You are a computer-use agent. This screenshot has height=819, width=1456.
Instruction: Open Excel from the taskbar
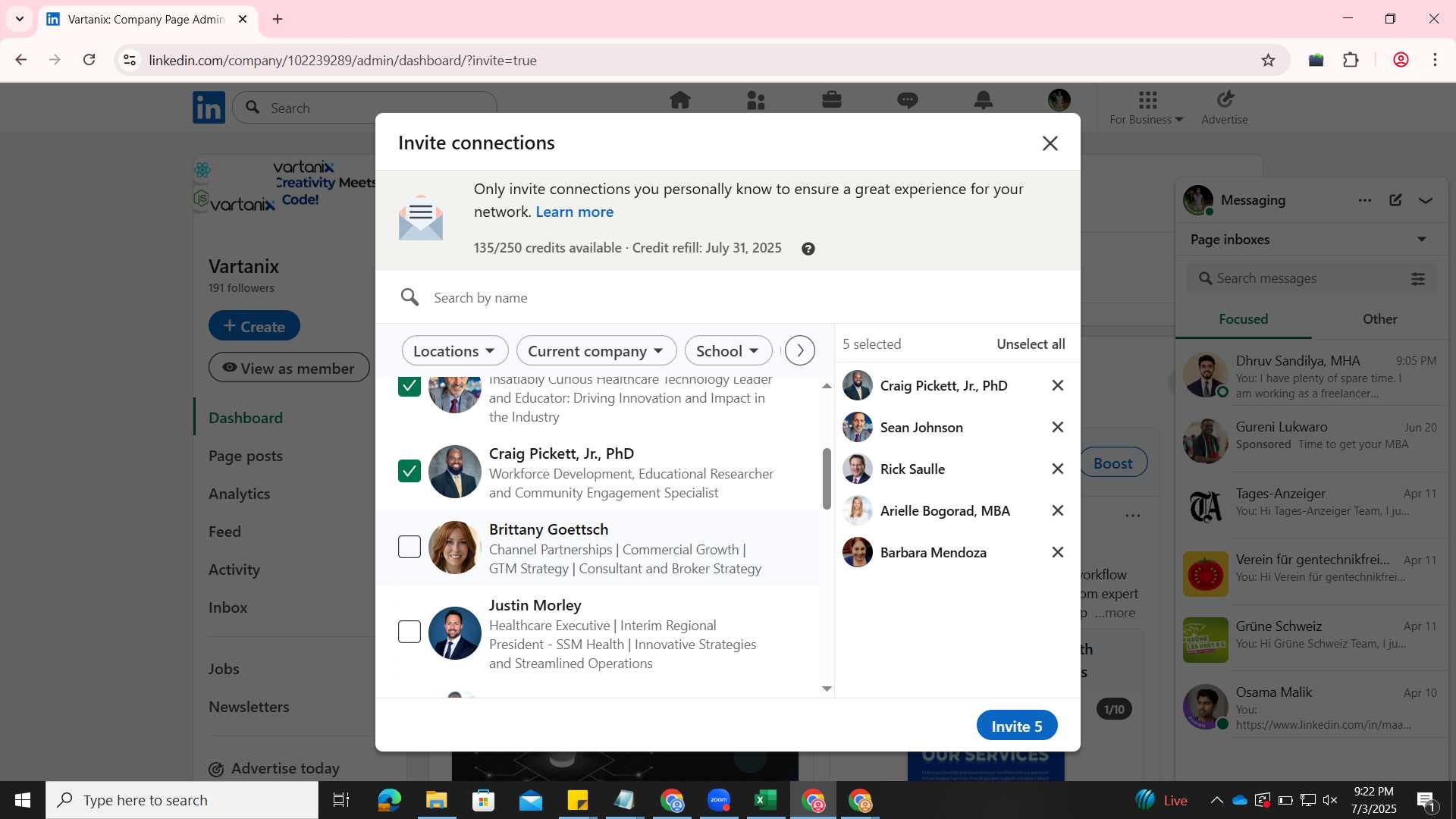(x=766, y=800)
